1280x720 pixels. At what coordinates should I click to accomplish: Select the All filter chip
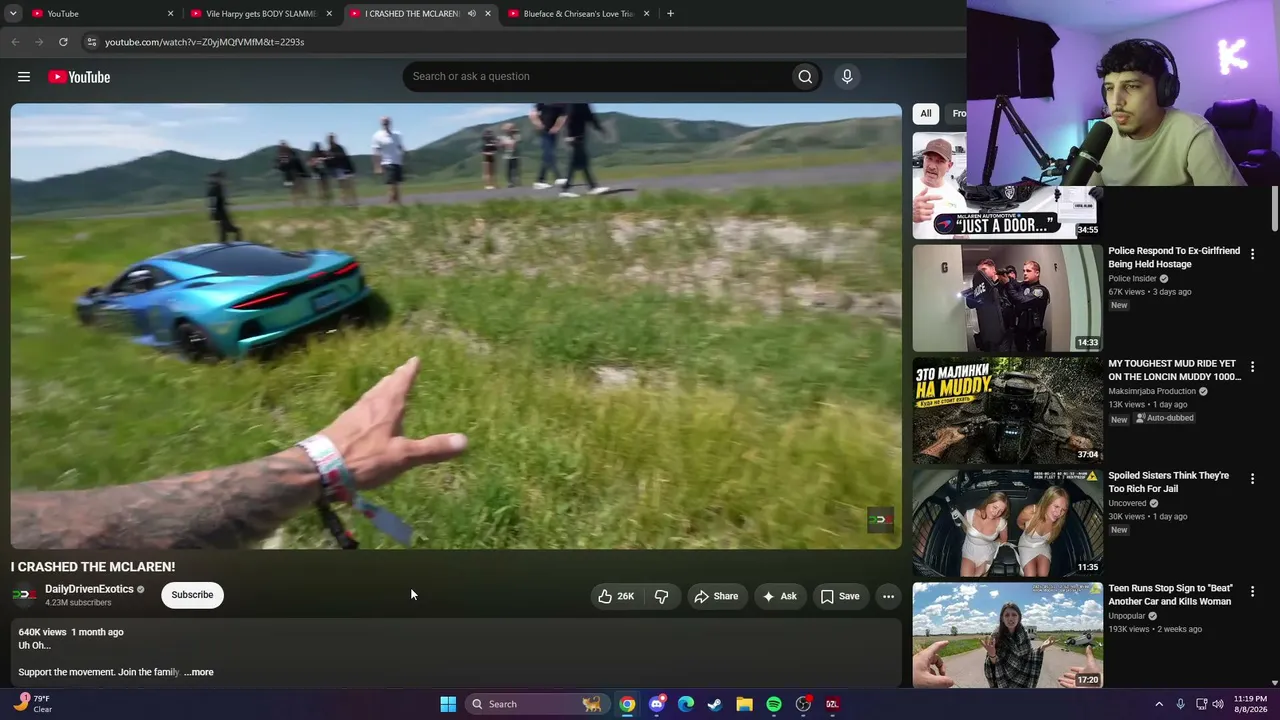(x=926, y=113)
